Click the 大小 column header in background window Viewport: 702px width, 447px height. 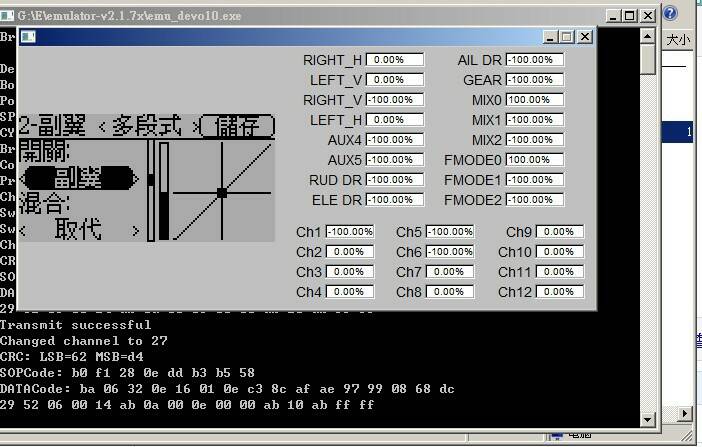(678, 40)
